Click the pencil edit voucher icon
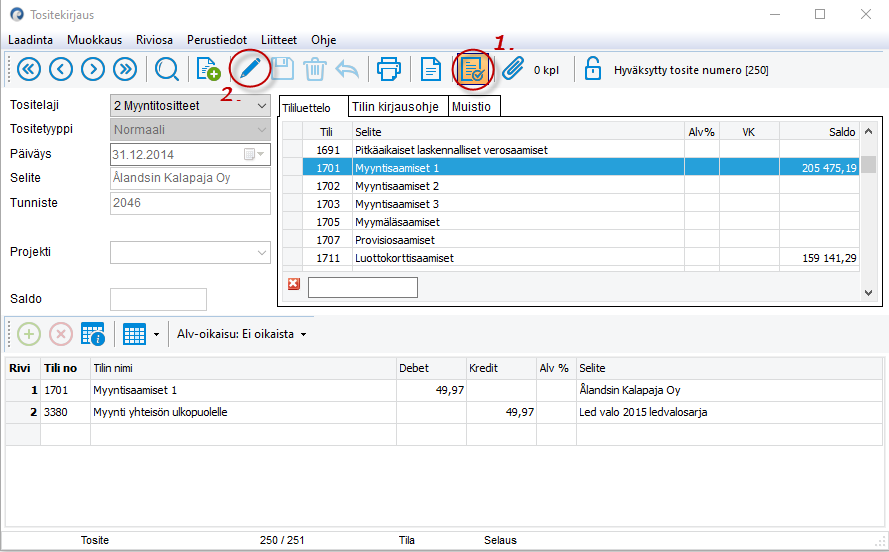Screen dimensions: 889x552 coord(250,69)
